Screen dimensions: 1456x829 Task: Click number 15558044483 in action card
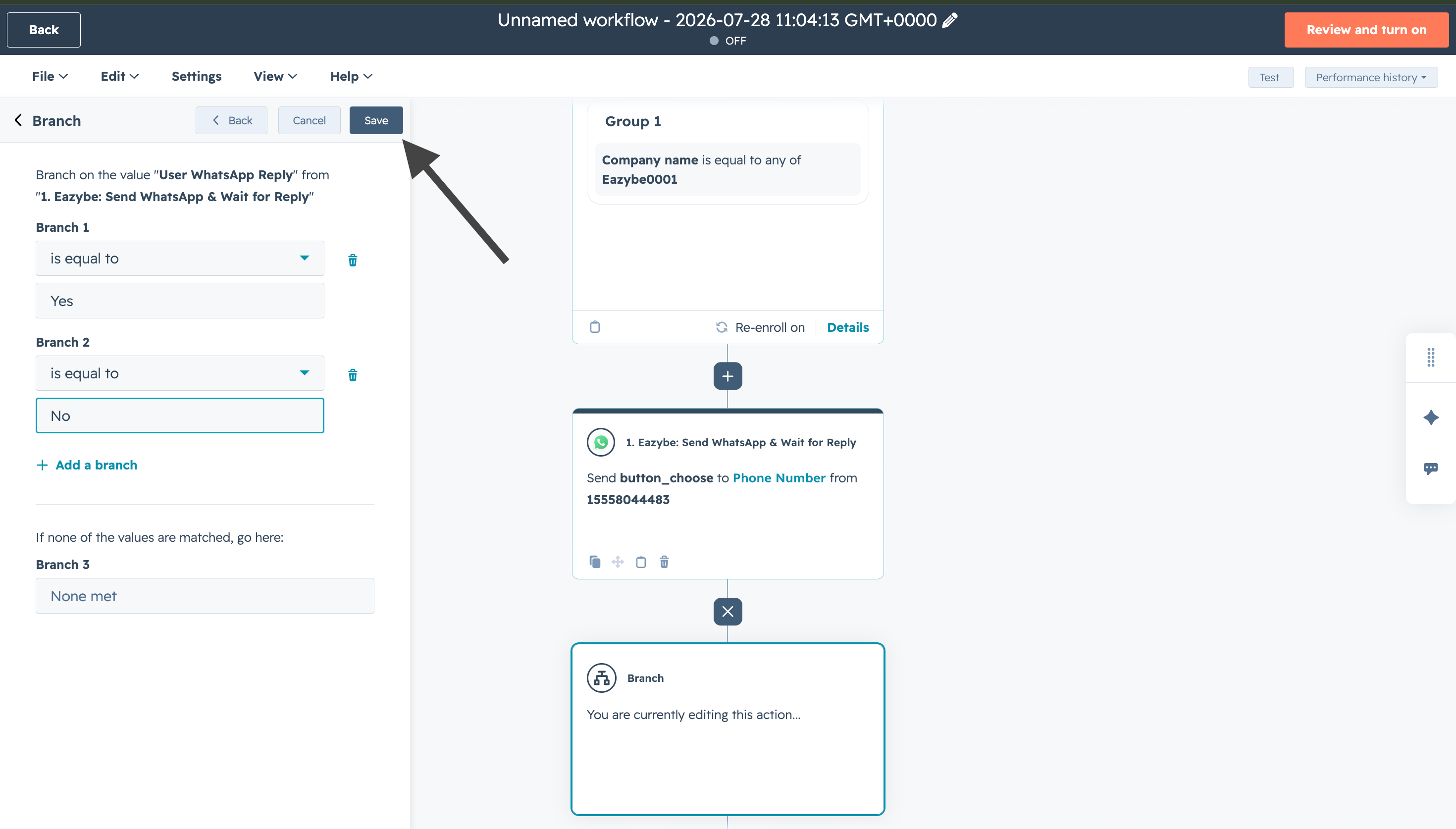(x=628, y=499)
